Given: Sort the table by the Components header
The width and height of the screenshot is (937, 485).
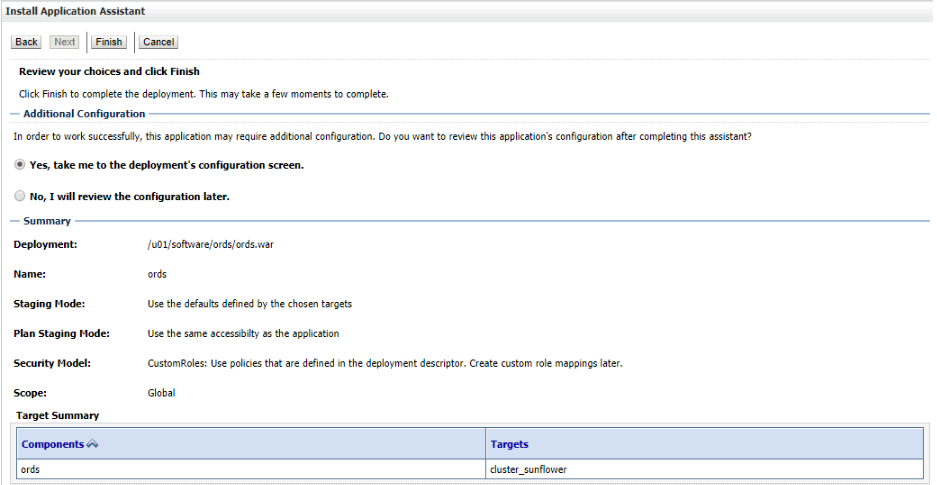Looking at the screenshot, I should 53,444.
